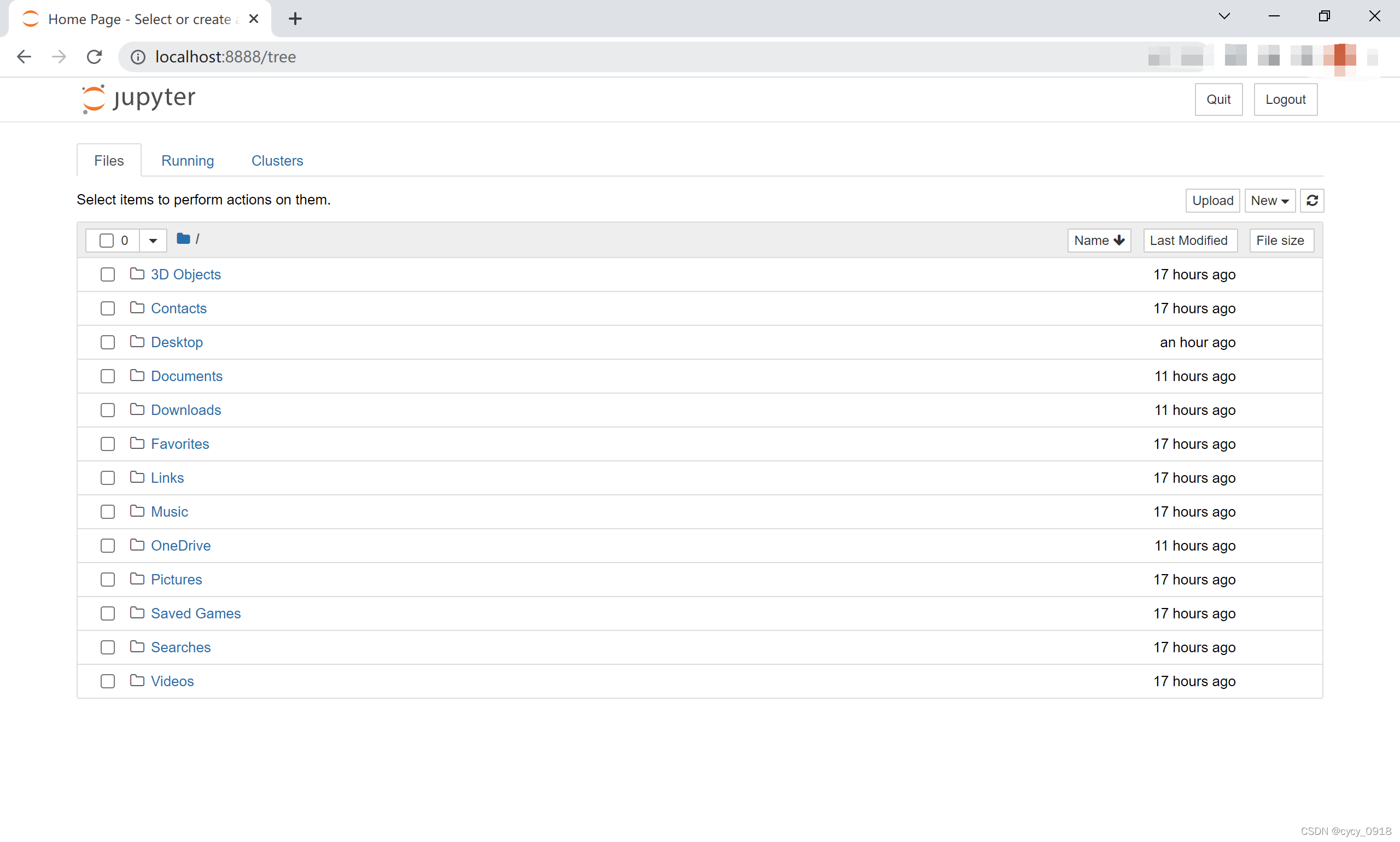The width and height of the screenshot is (1400, 842).
Task: Close the Home Page browser tab
Action: [254, 19]
